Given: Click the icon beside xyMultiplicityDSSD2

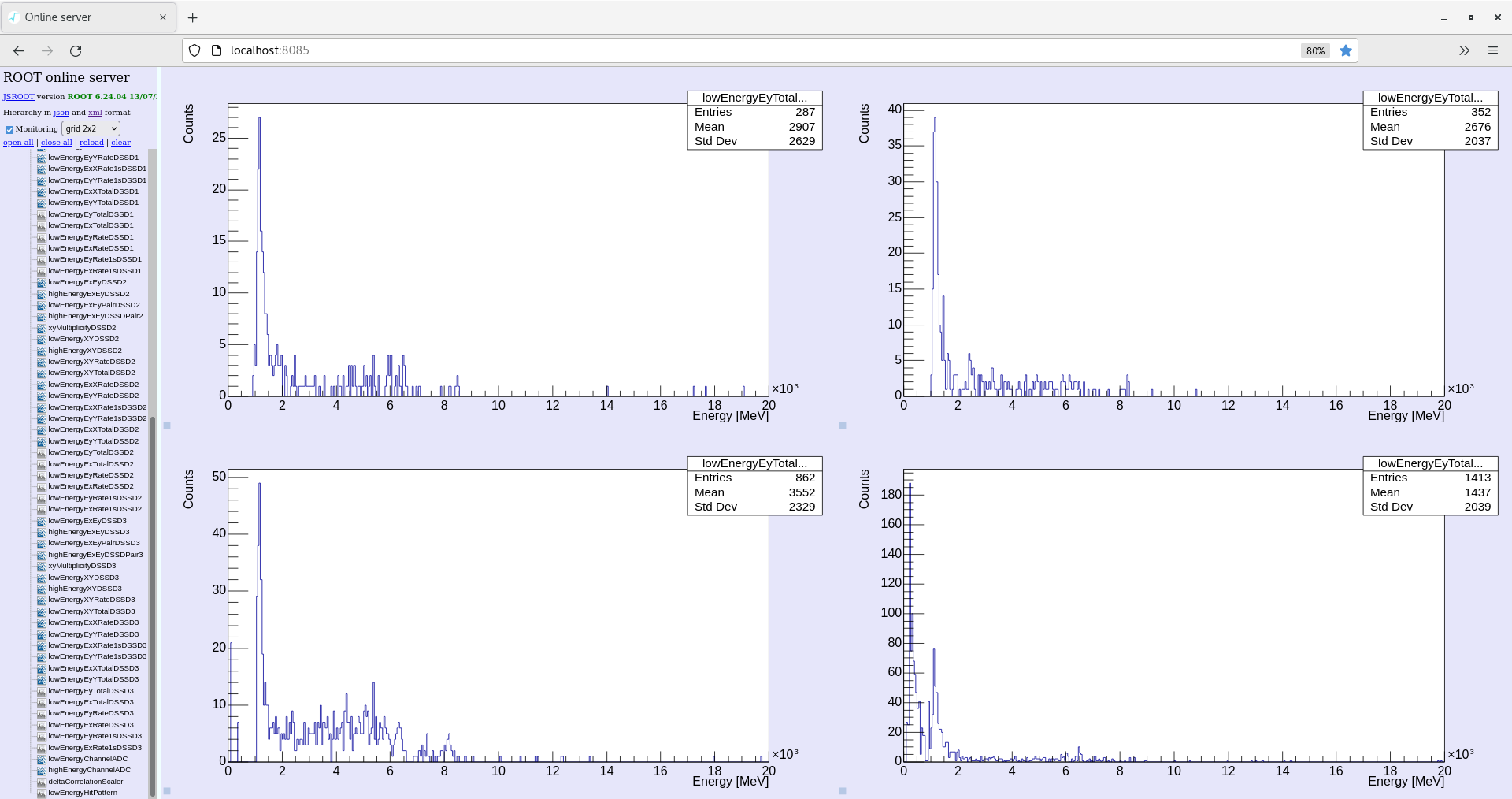Looking at the screenshot, I should pos(42,328).
